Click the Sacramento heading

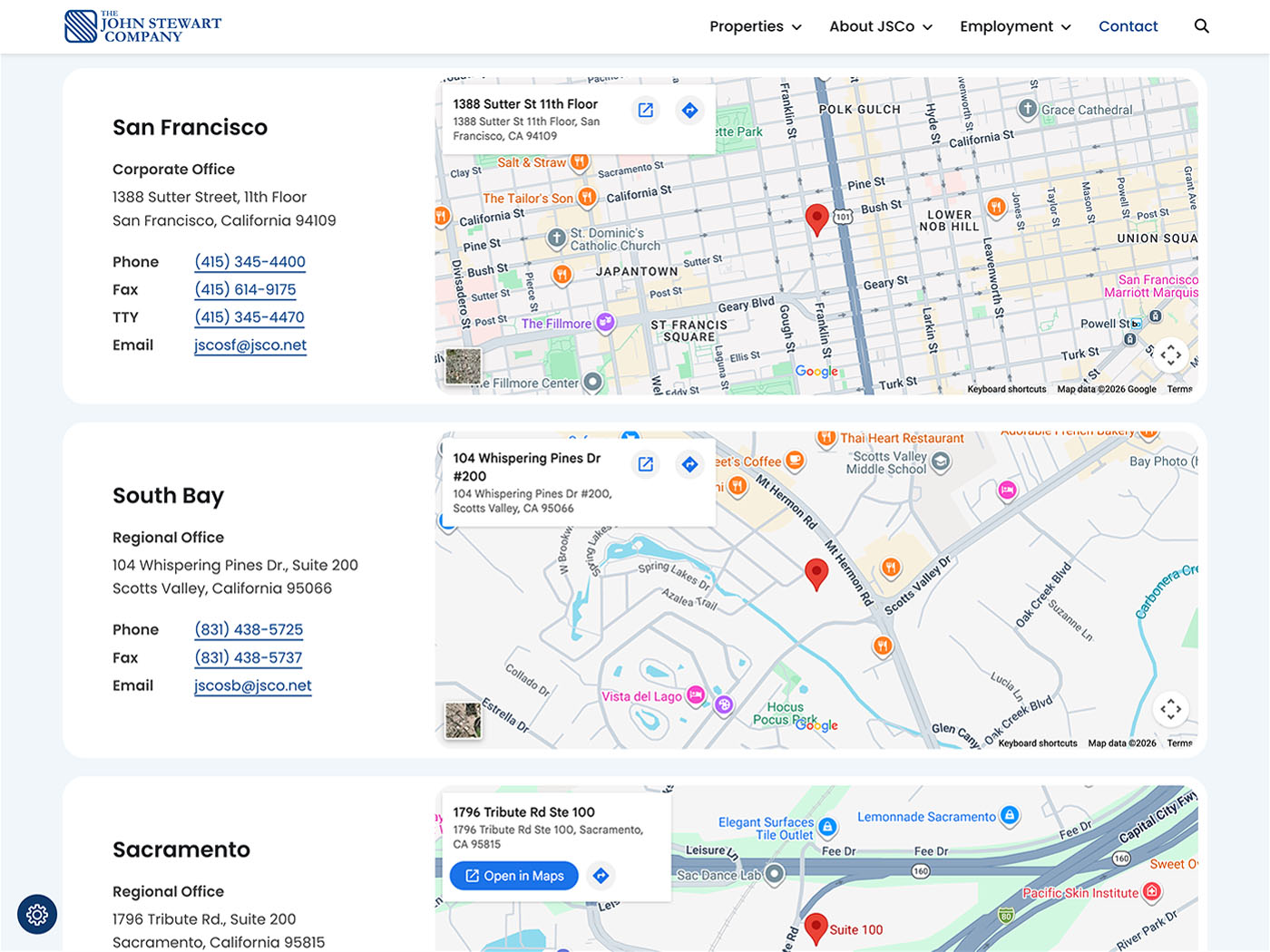point(181,850)
